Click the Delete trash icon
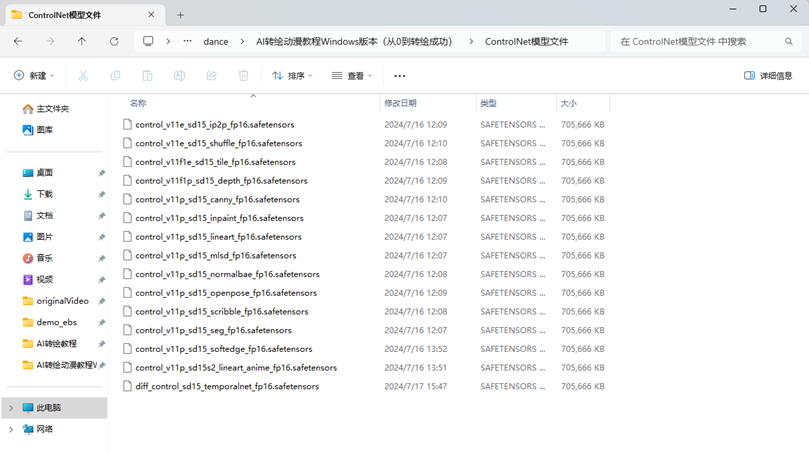 (x=244, y=76)
